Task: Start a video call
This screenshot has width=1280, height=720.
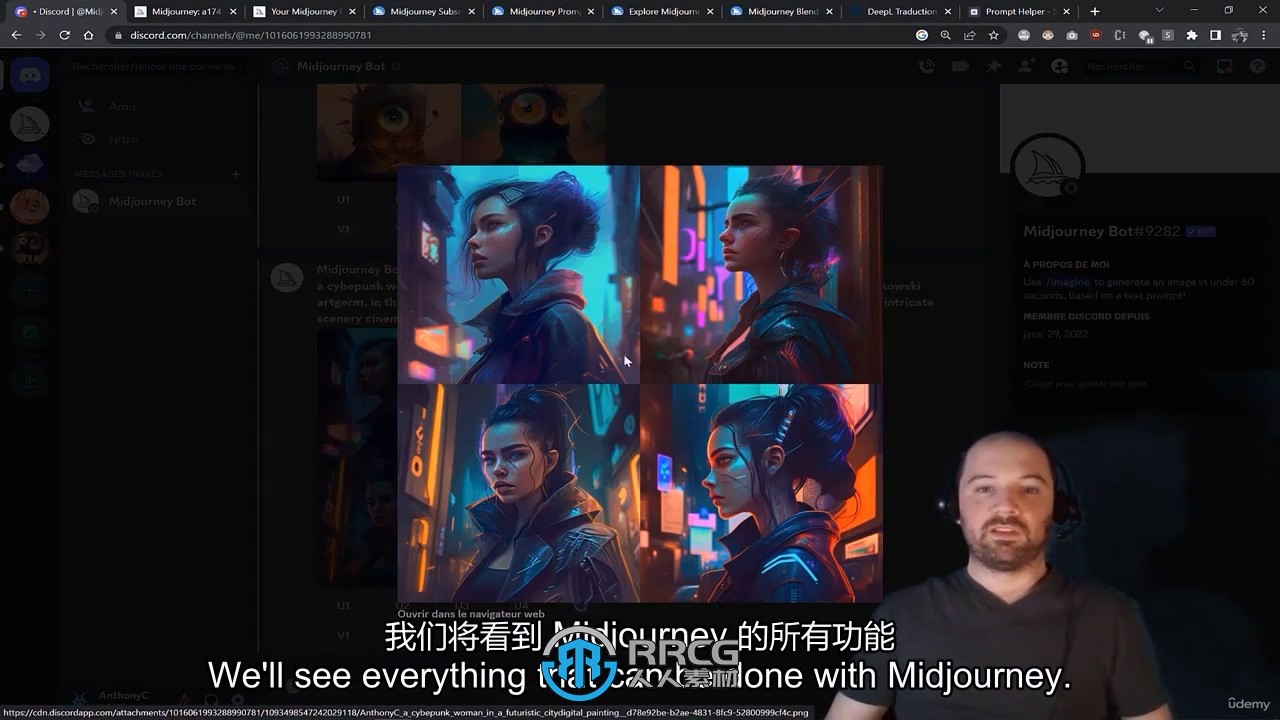Action: point(960,66)
